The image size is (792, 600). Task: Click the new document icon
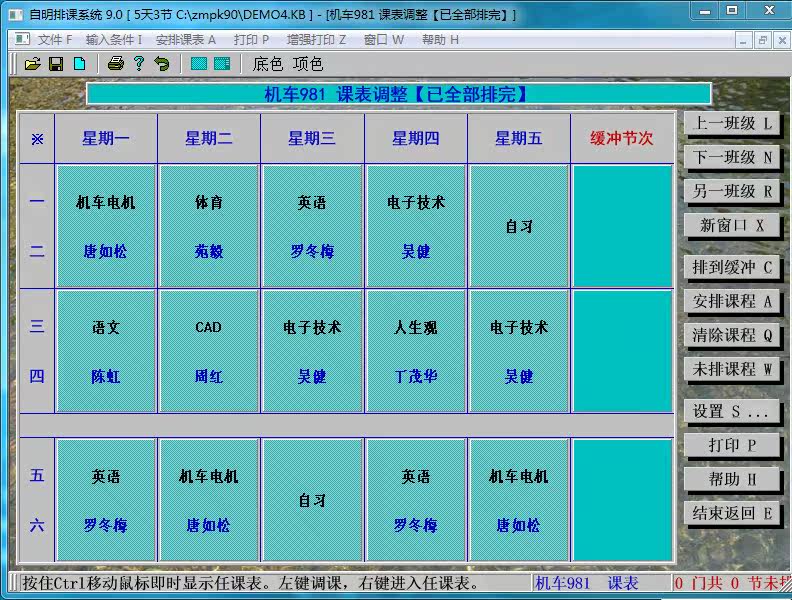click(79, 64)
